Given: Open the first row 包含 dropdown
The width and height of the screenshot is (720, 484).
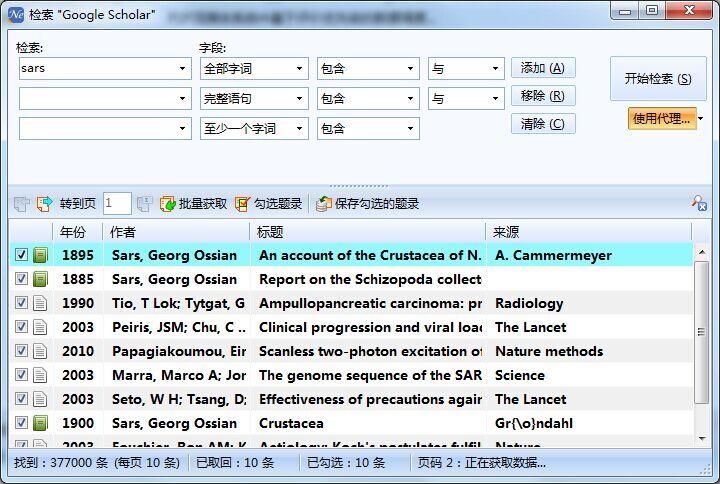Looking at the screenshot, I should tap(410, 68).
